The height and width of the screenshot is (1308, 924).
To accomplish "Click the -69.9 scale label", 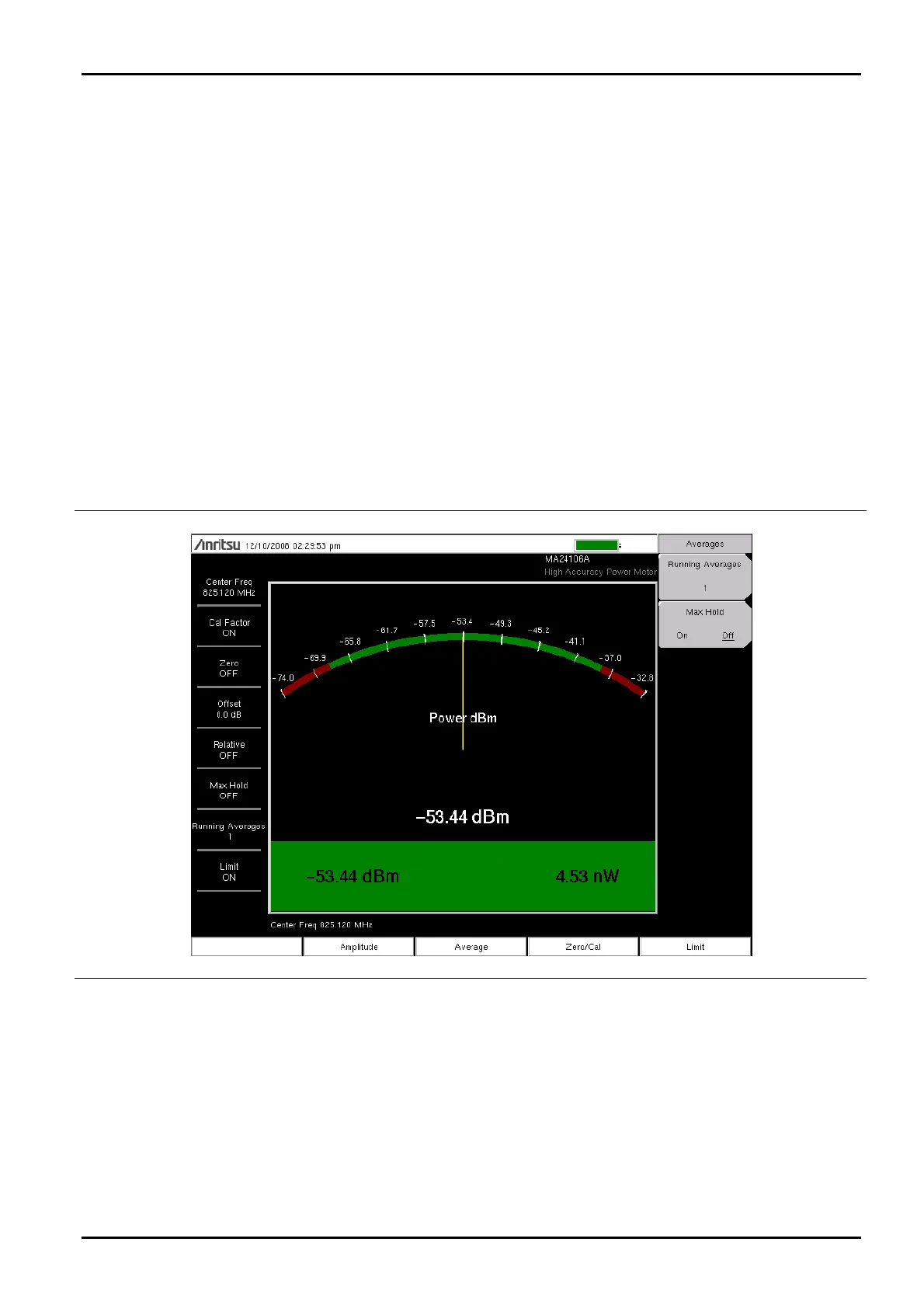I will [314, 658].
